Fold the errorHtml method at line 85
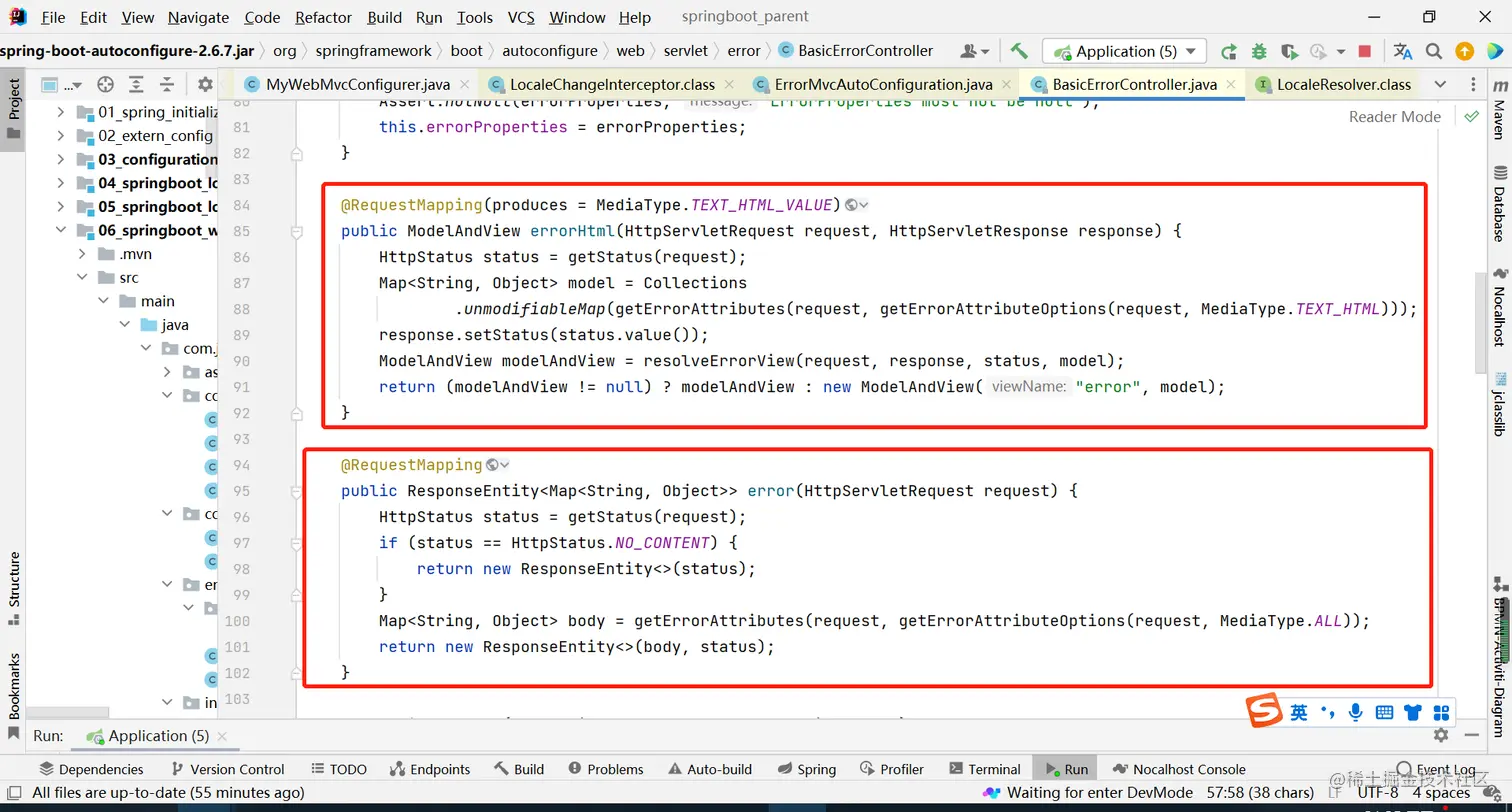1512x812 pixels. point(296,232)
